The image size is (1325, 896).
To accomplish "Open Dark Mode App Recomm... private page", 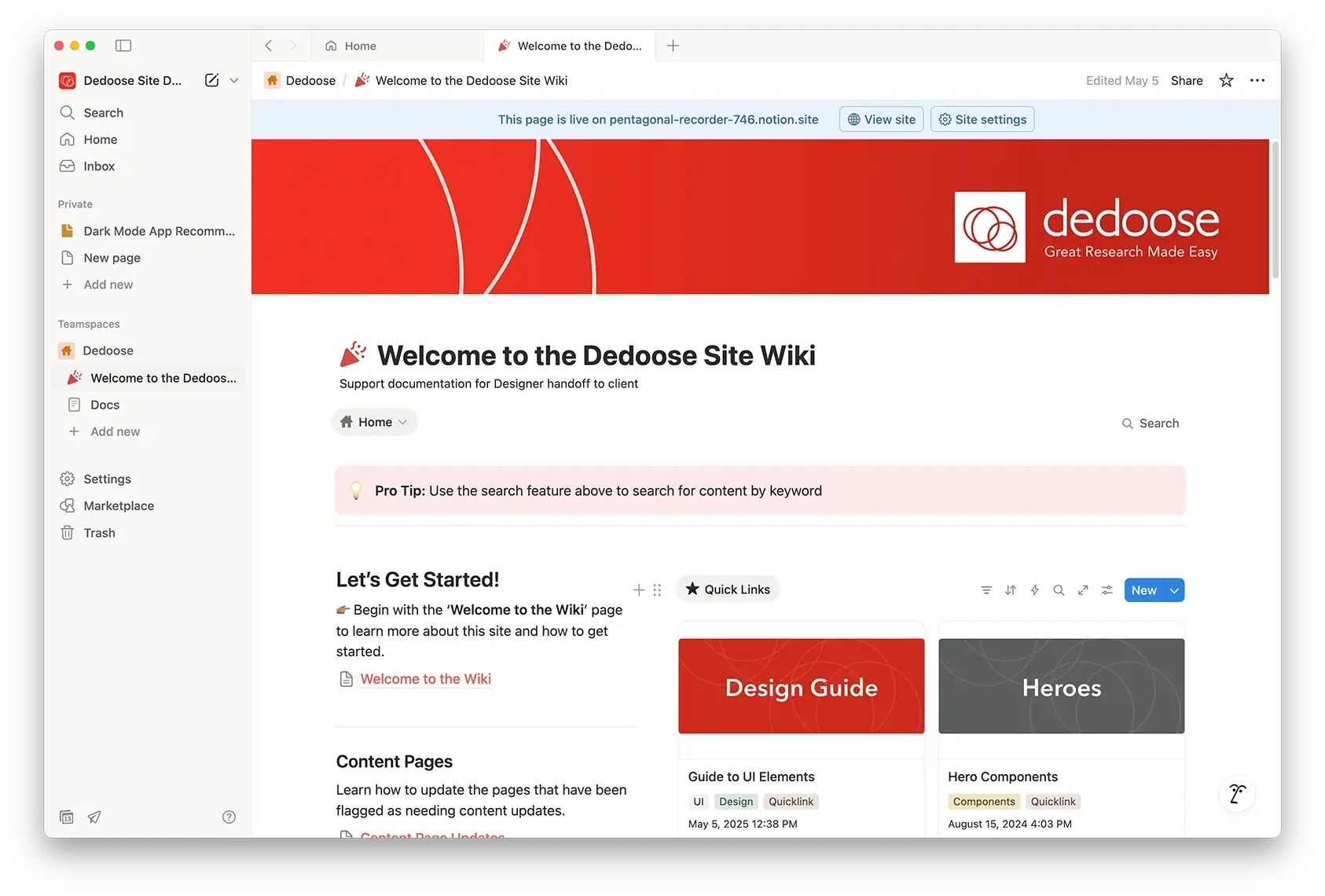I will [149, 231].
